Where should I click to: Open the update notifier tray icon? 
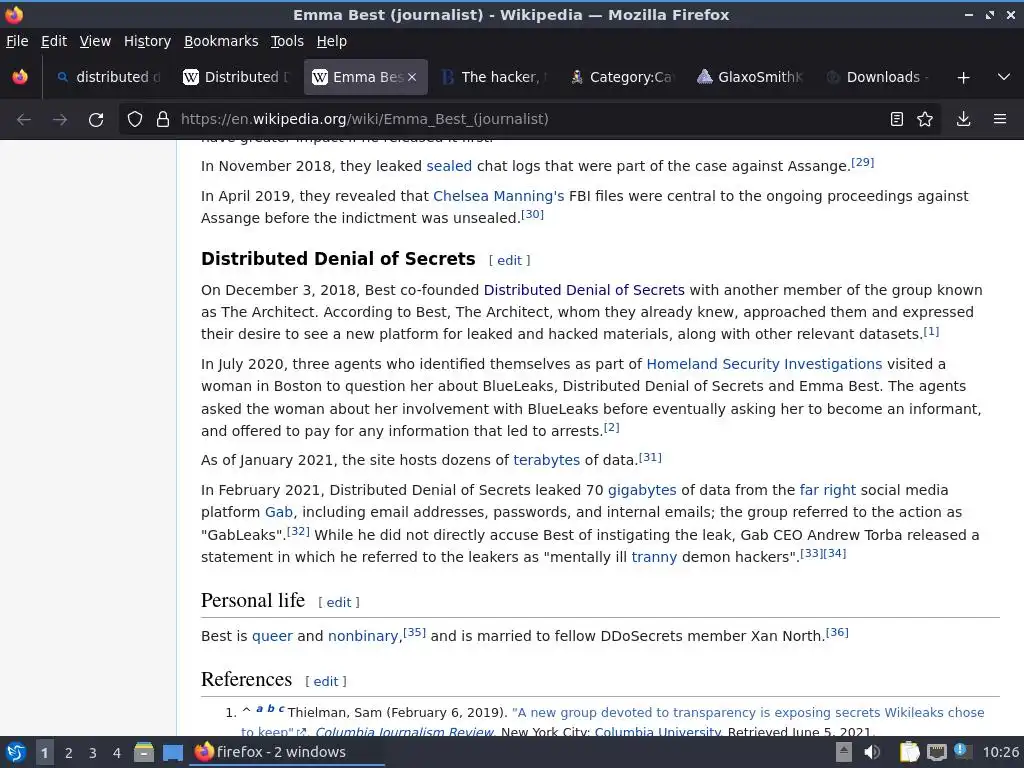tap(962, 751)
